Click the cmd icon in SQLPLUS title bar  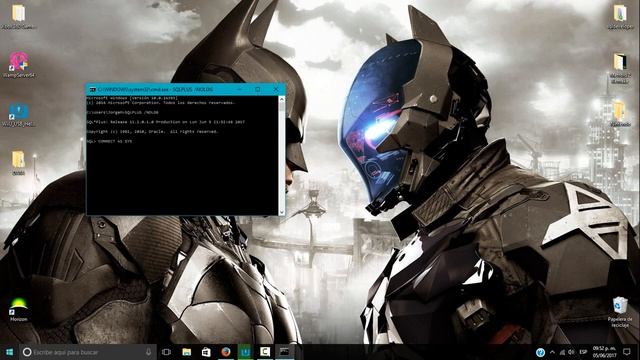pos(93,89)
